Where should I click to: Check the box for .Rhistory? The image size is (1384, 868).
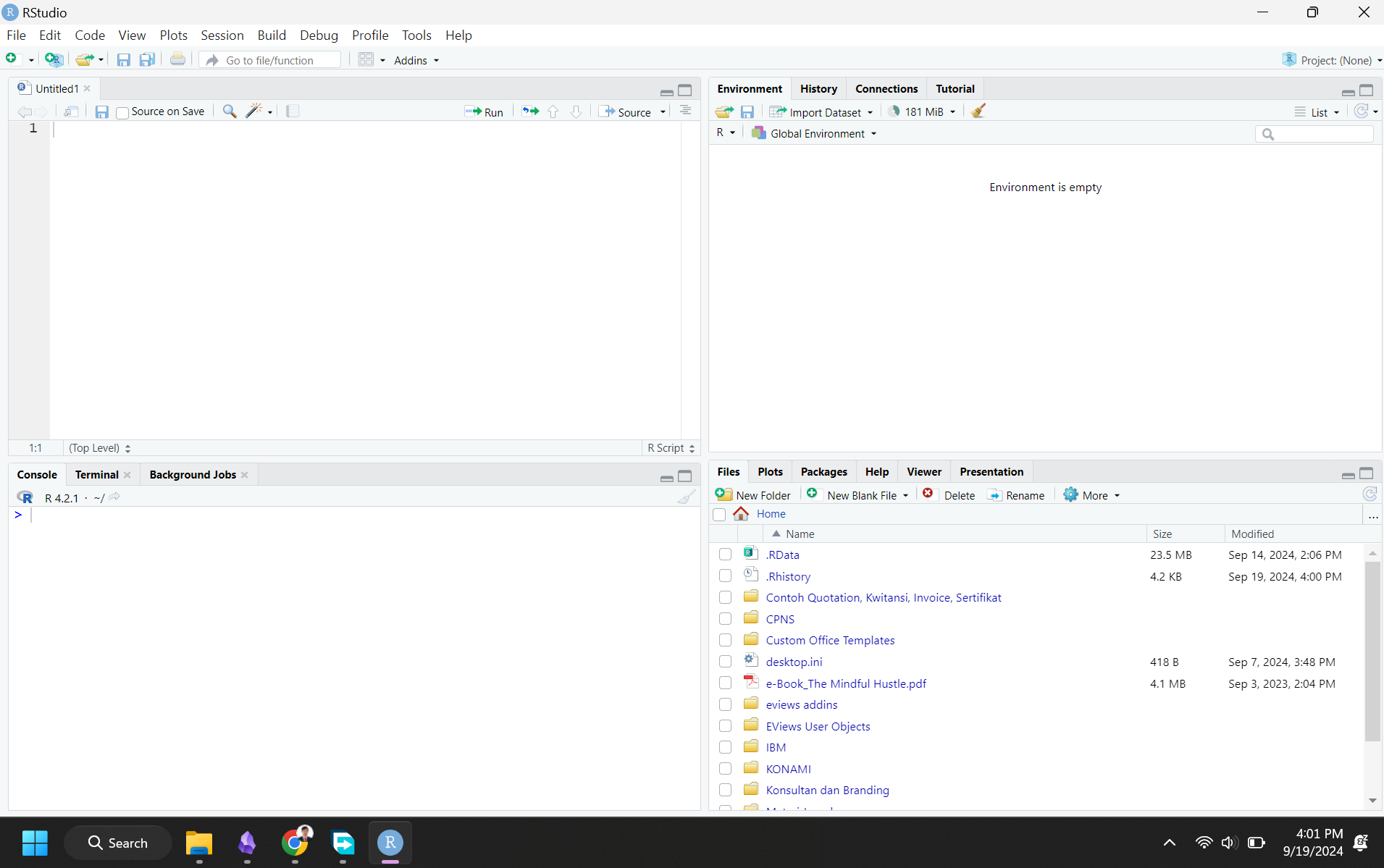tap(725, 576)
